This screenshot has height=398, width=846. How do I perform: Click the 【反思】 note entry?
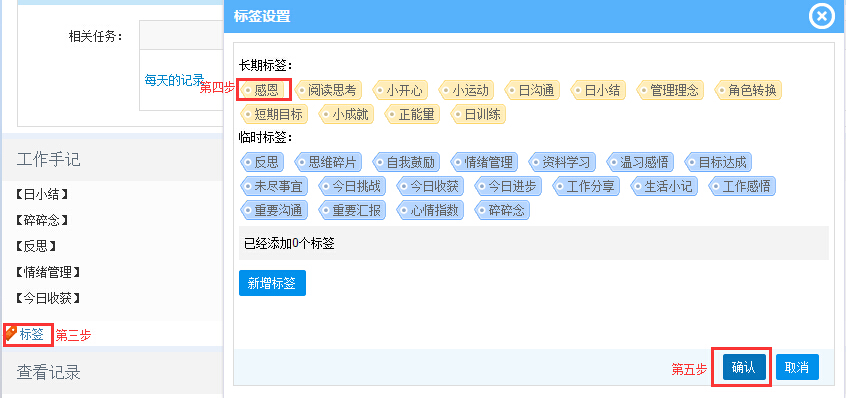coord(37,246)
